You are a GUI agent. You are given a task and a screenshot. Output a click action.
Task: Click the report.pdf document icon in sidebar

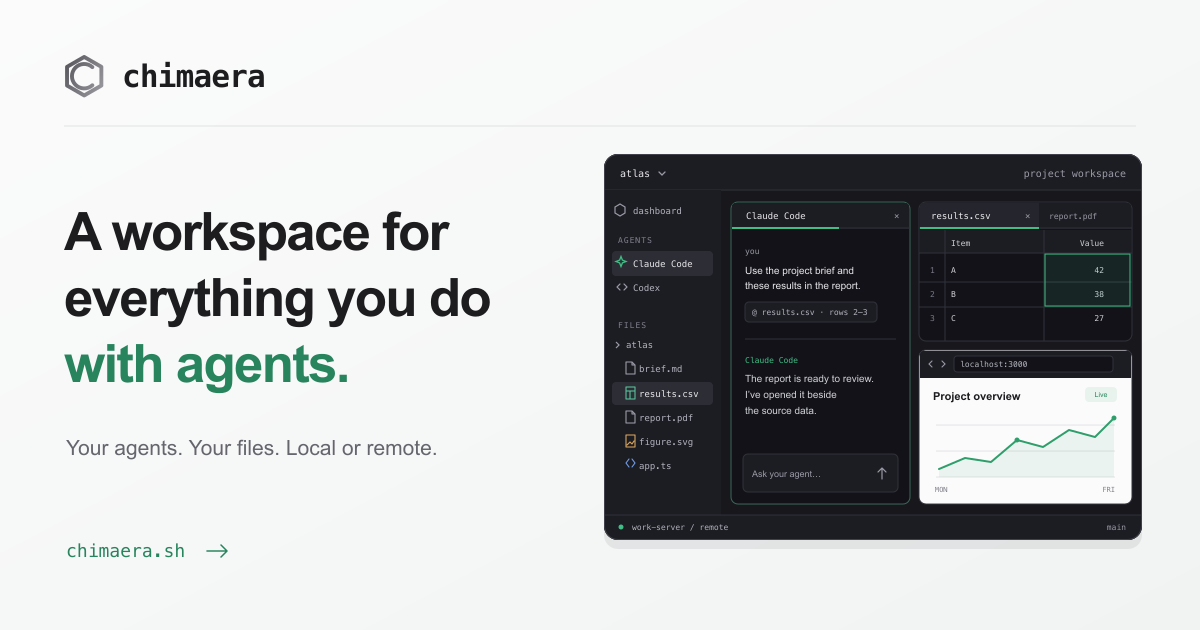[630, 417]
